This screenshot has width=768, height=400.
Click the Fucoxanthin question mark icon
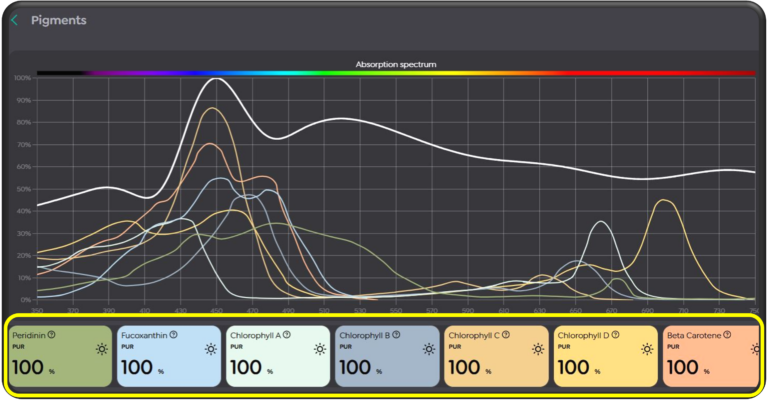pos(173,335)
